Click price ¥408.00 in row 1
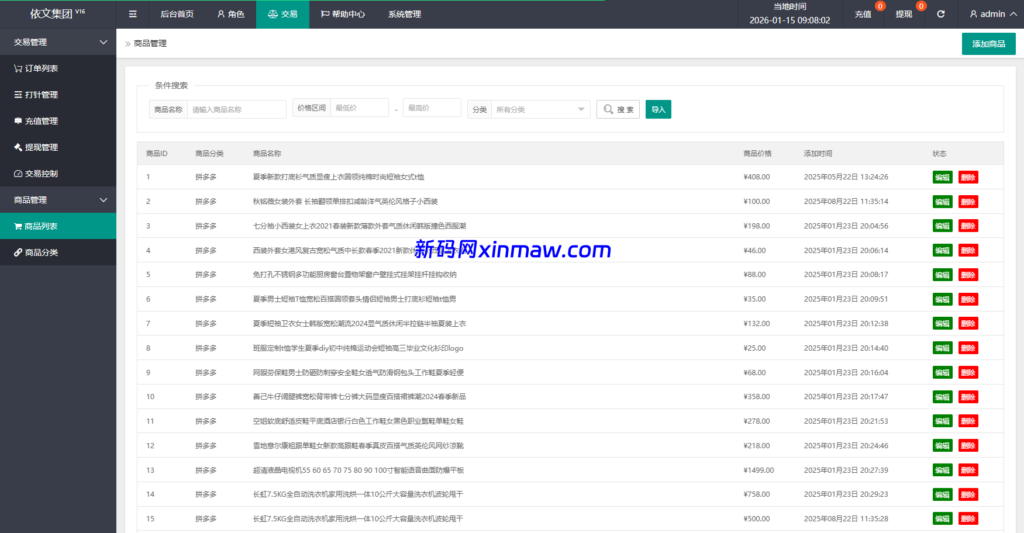Screen dimensions: 1024x533 click(756, 177)
